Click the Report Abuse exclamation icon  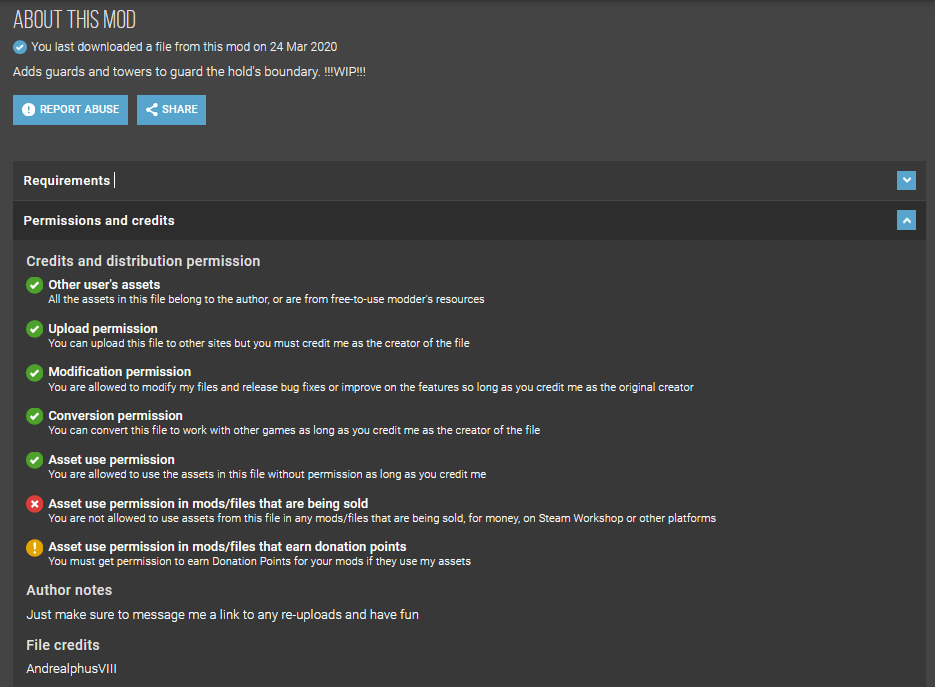tap(28, 110)
